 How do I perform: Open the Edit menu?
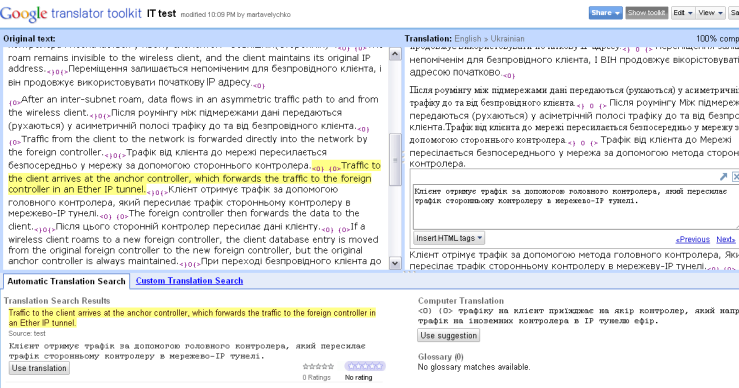(683, 13)
